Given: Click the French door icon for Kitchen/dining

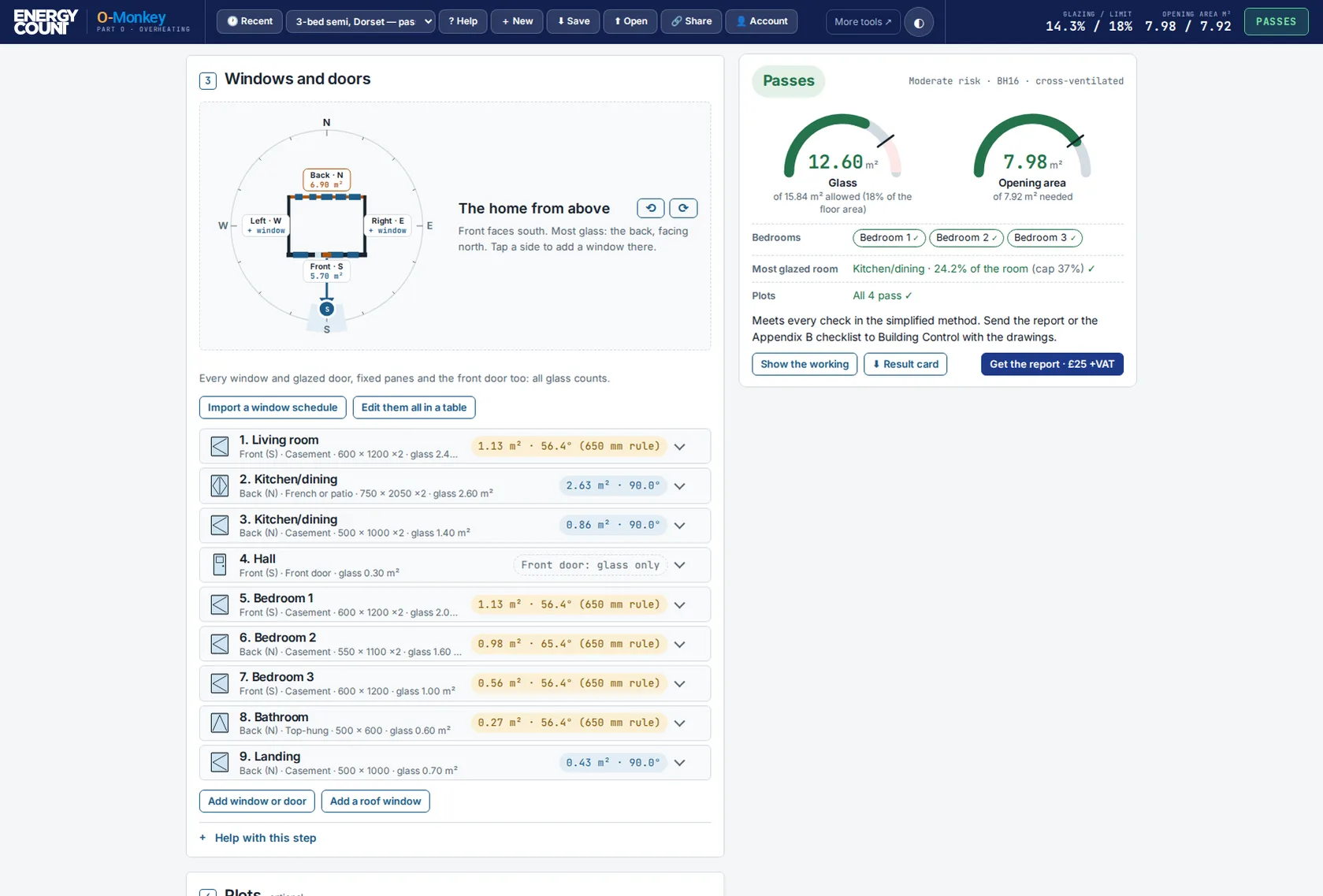Looking at the screenshot, I should 220,485.
